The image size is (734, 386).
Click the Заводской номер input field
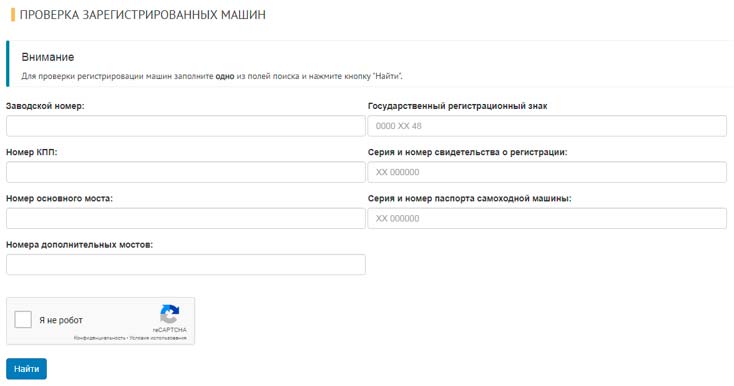click(x=186, y=126)
